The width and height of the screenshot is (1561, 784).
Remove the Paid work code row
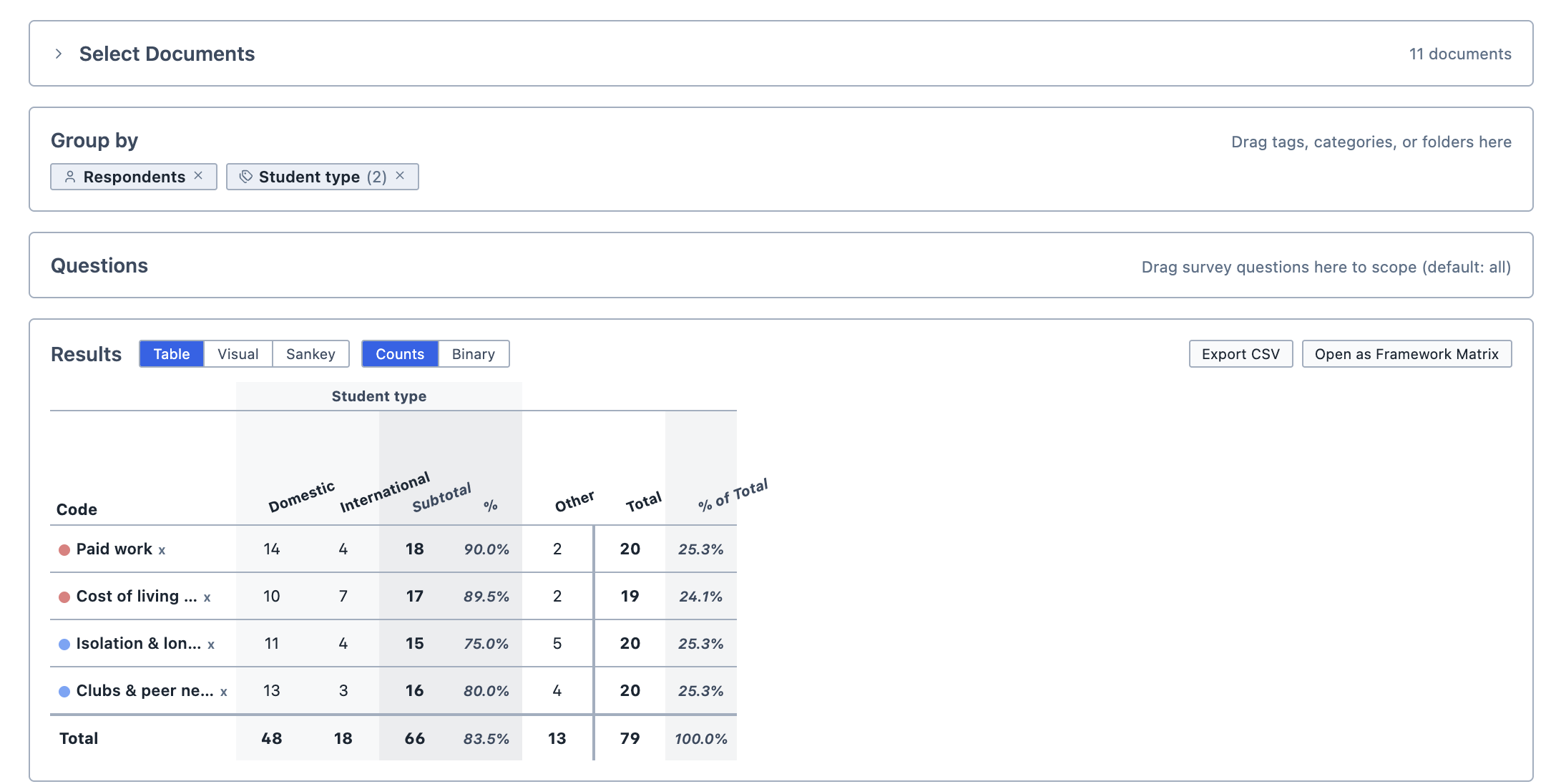(162, 551)
